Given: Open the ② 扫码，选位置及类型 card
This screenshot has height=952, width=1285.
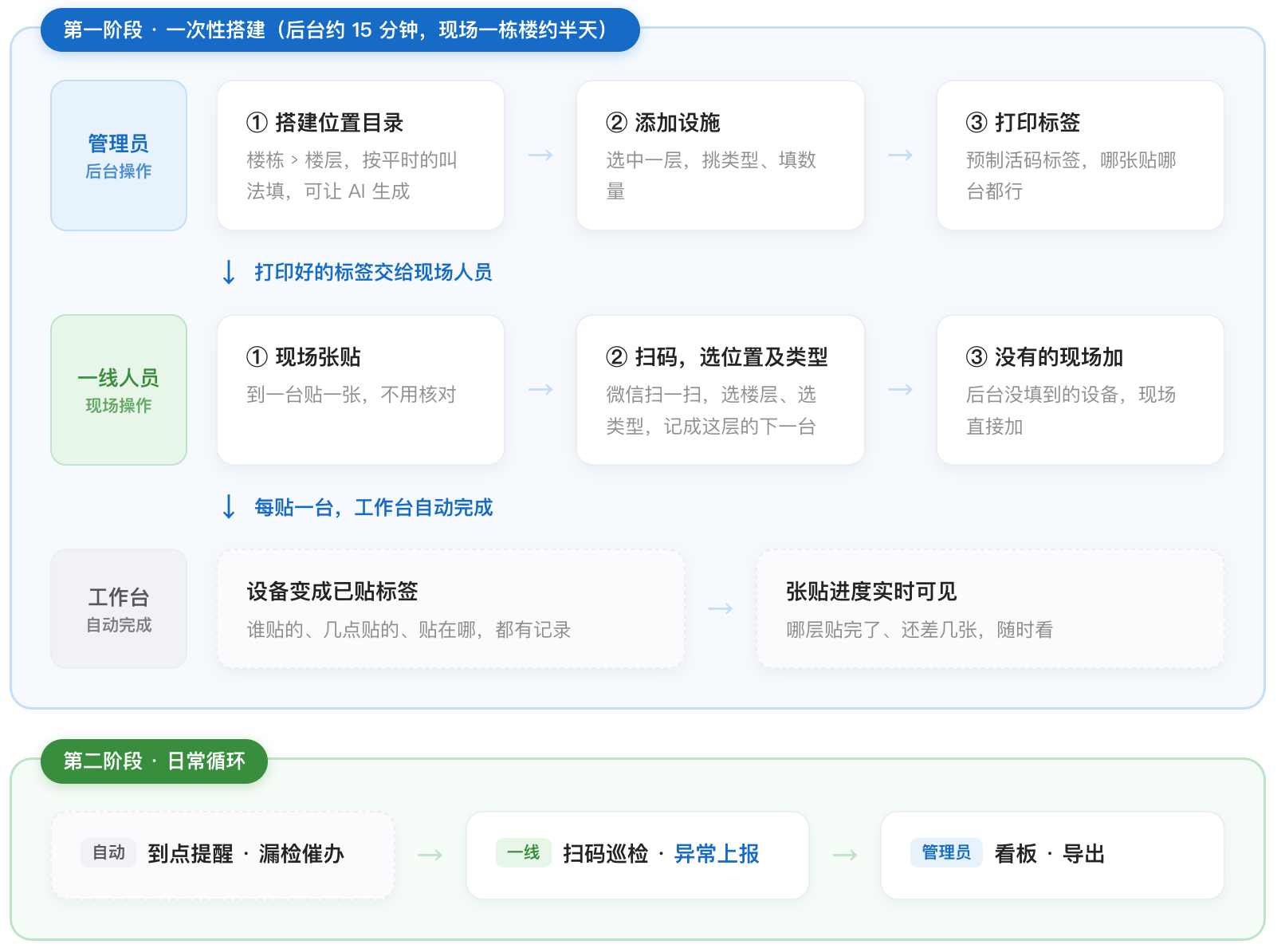Looking at the screenshot, I should (x=721, y=390).
